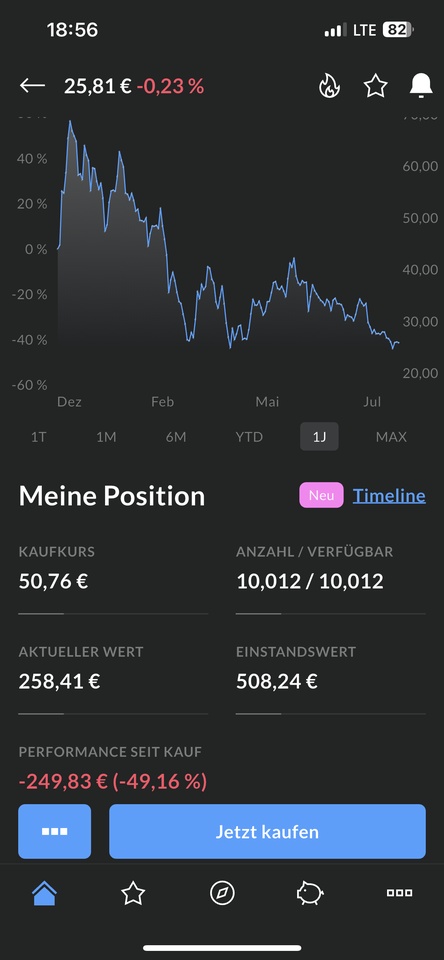Switch chart to YTD range
Image resolution: width=444 pixels, height=960 pixels.
[249, 437]
